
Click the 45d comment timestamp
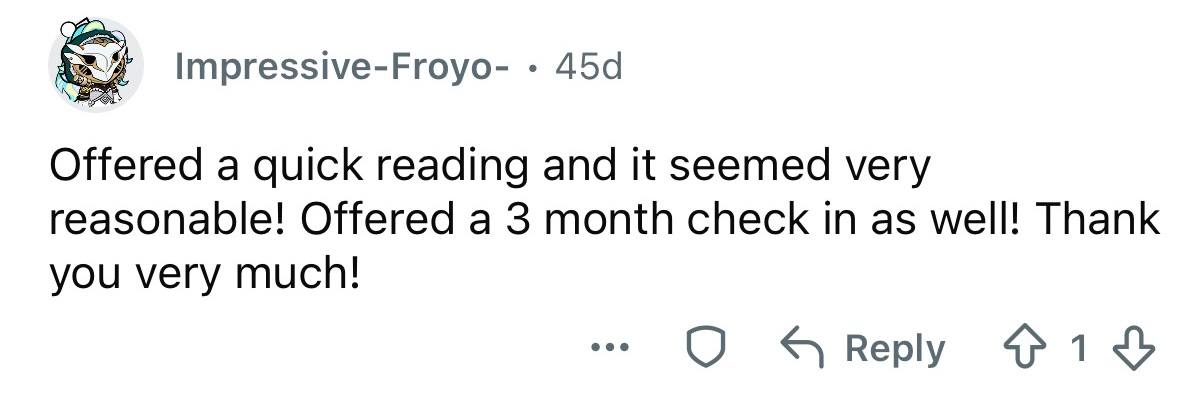[x=588, y=68]
